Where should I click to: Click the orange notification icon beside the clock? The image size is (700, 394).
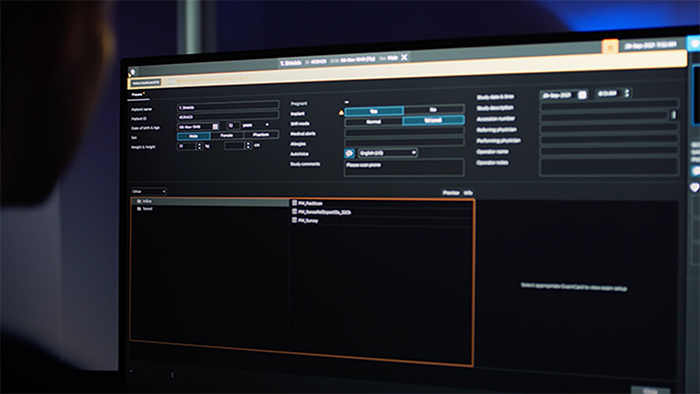point(610,46)
